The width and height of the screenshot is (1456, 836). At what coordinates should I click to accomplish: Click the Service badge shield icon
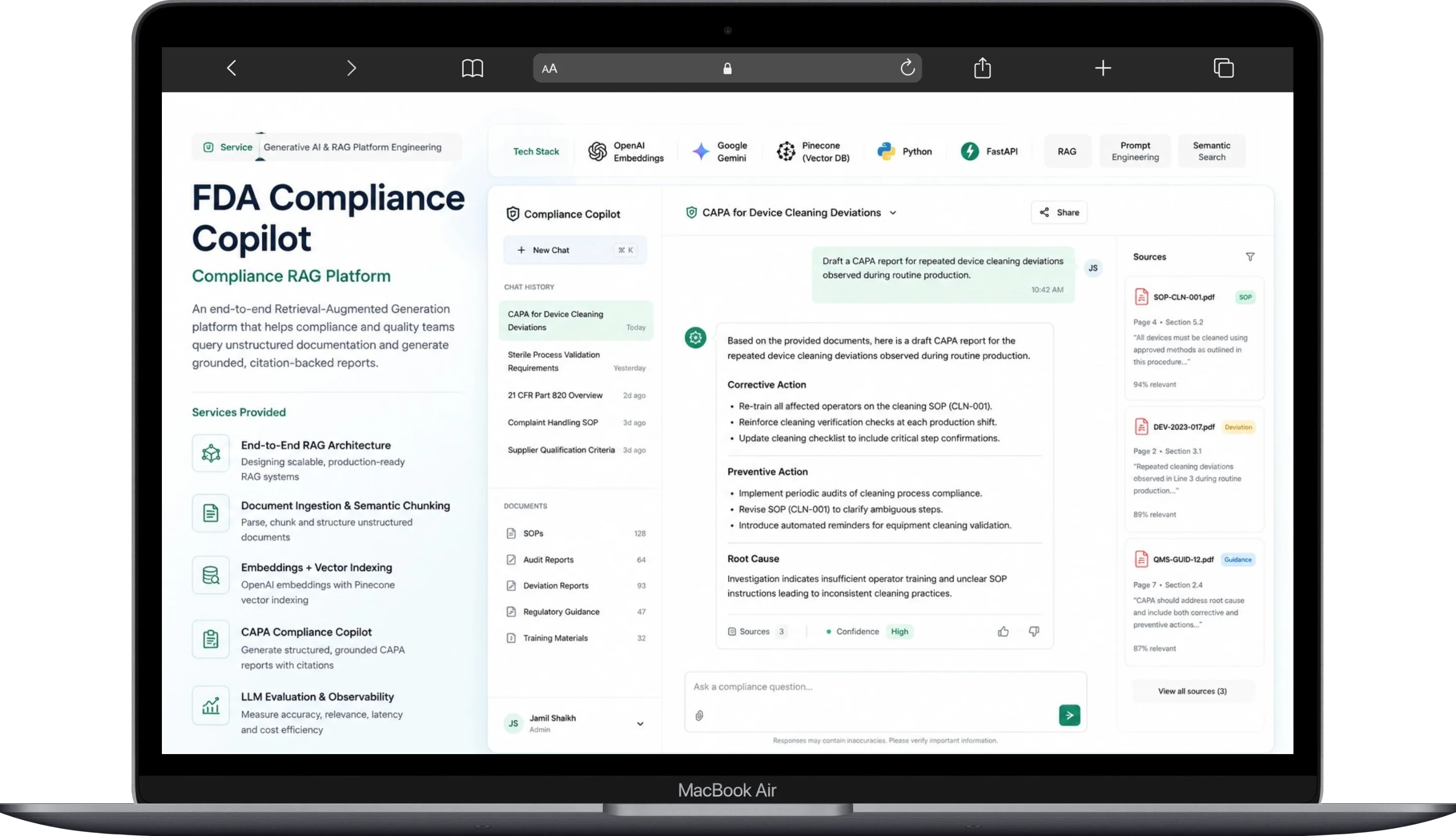209,147
